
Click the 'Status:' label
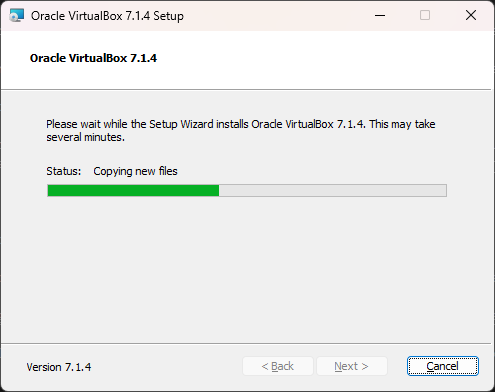(63, 171)
